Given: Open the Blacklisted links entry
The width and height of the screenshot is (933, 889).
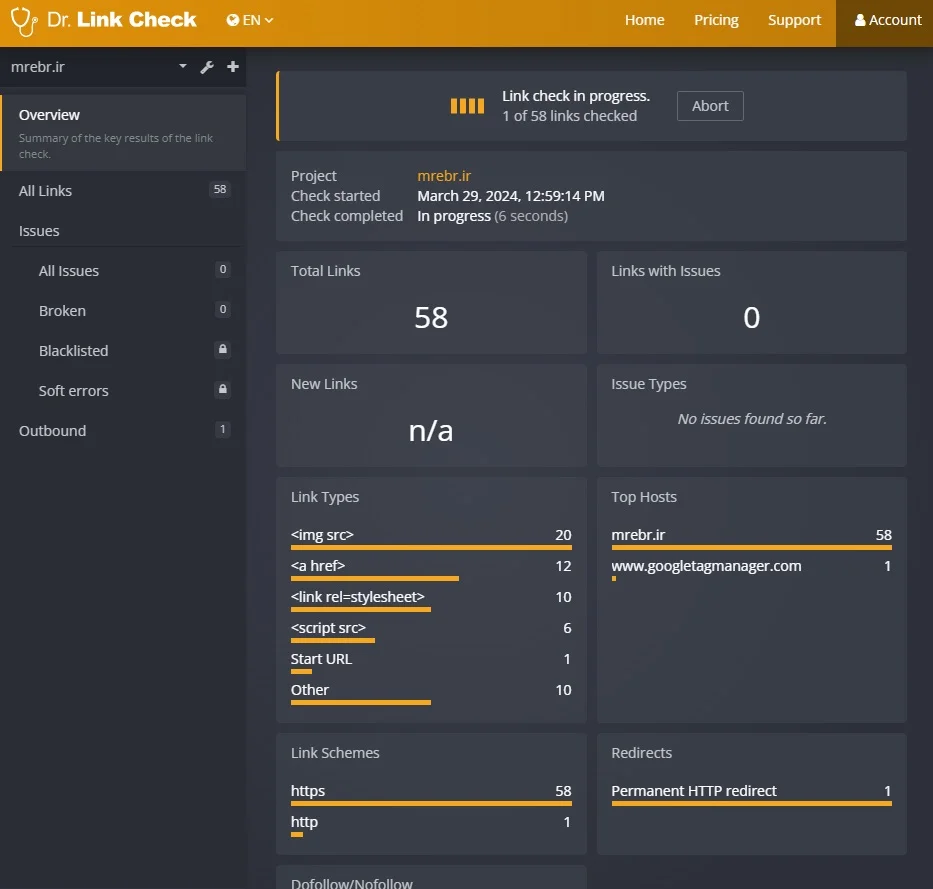Looking at the screenshot, I should [x=123, y=350].
